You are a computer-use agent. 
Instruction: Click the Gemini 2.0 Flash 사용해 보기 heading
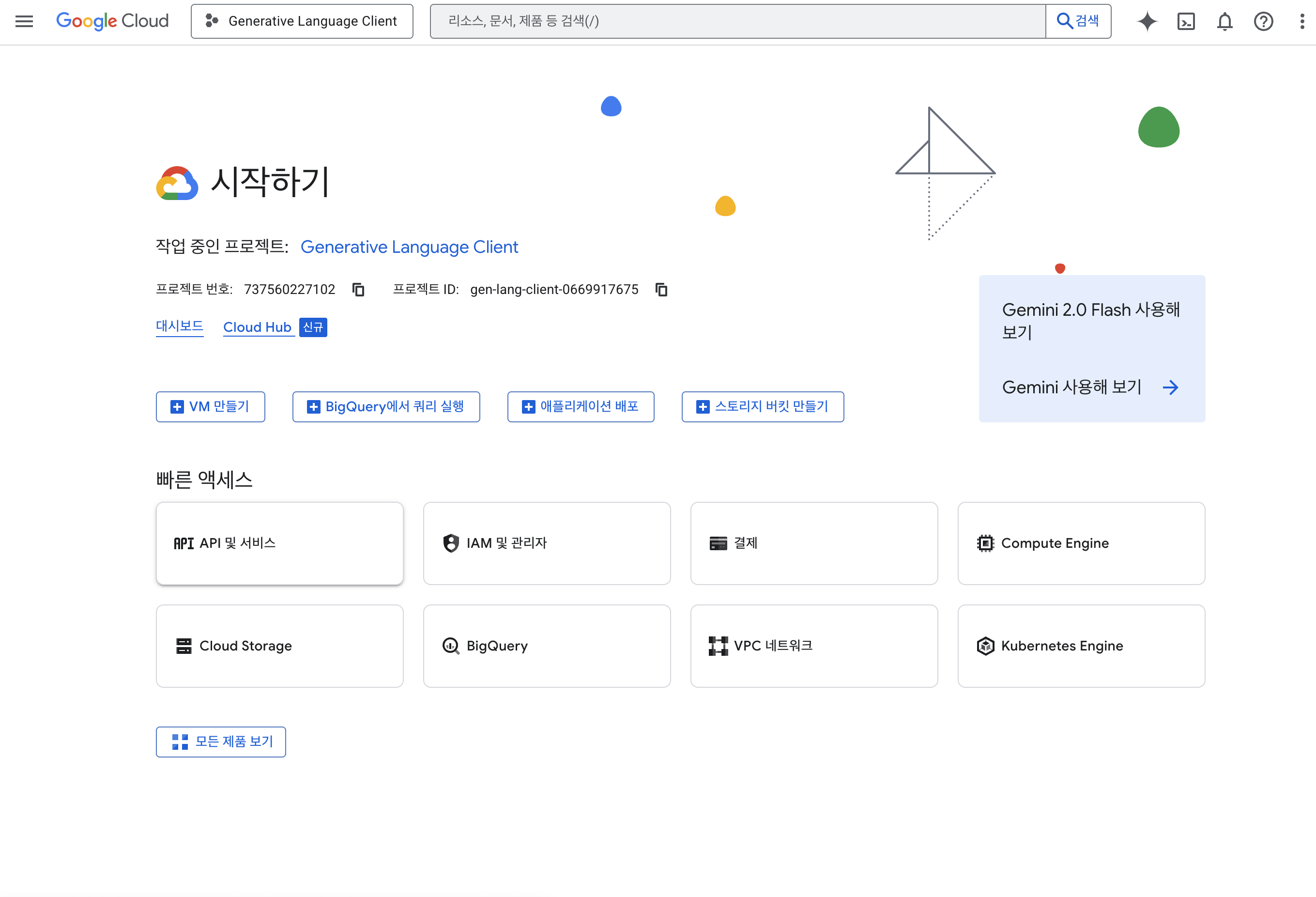(1091, 321)
